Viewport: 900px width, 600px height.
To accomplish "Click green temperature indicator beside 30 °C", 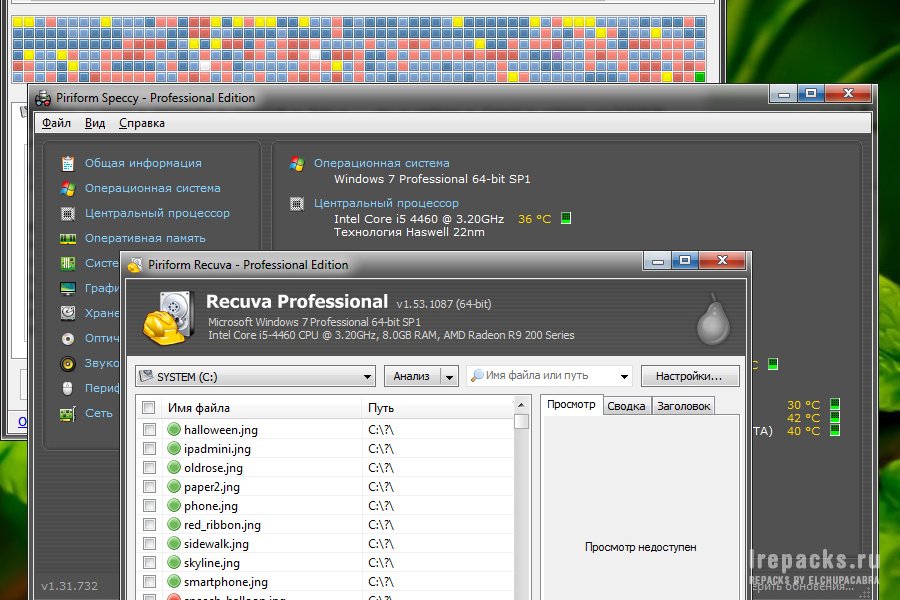I will [835, 404].
